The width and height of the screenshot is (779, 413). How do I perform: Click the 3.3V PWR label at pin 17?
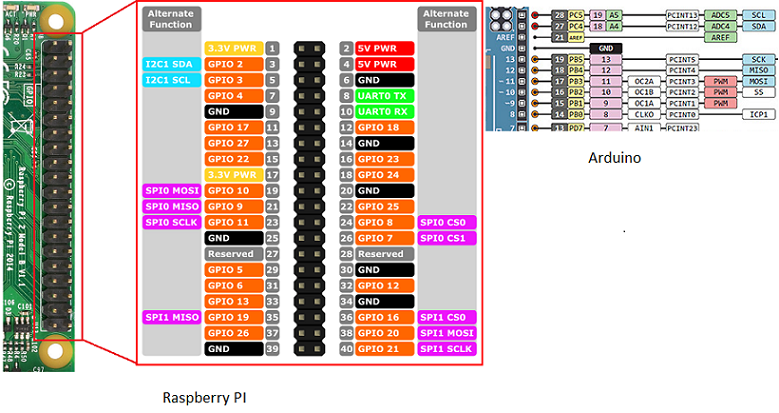point(234,175)
